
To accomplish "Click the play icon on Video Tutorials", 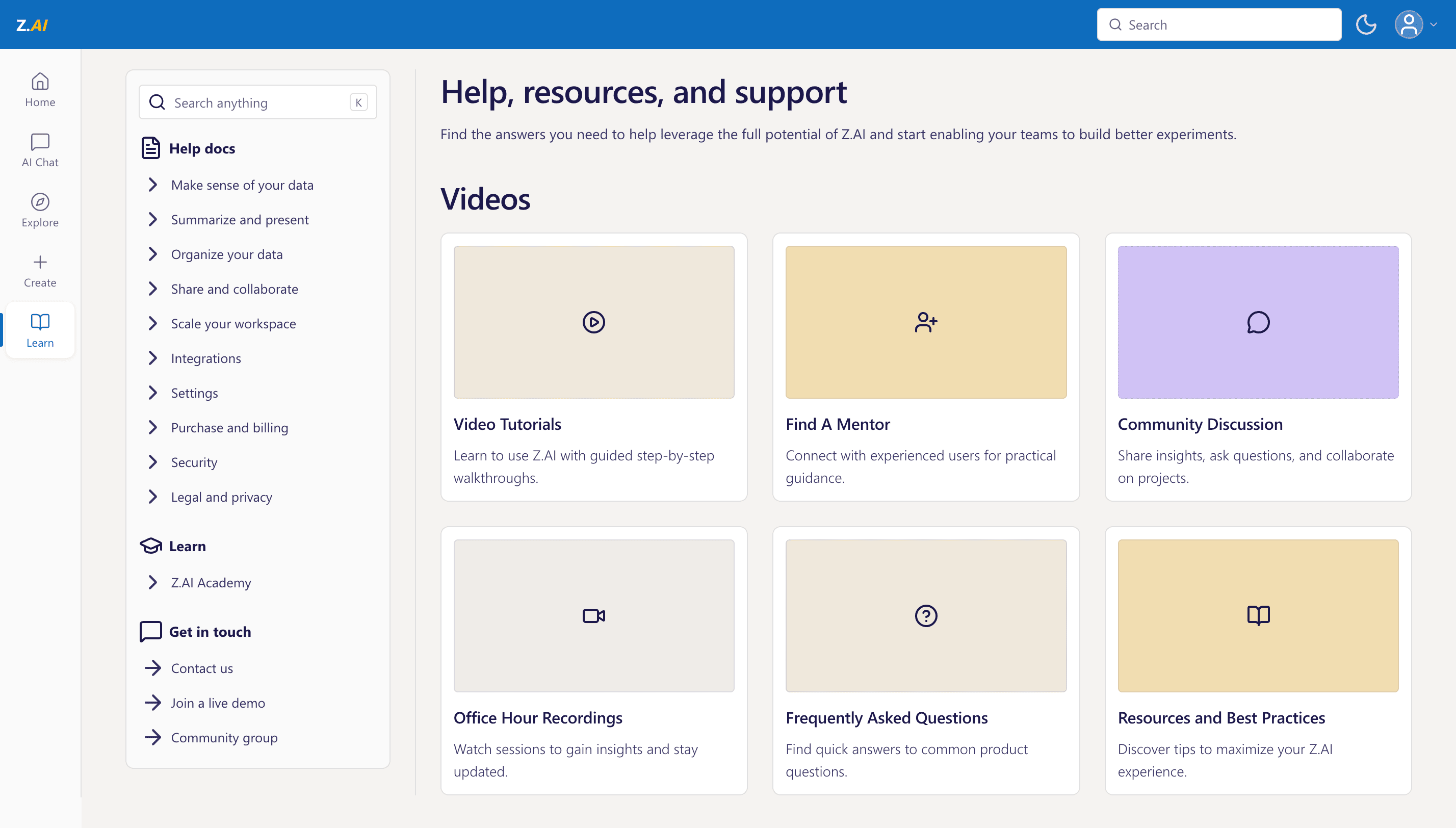I will [593, 322].
